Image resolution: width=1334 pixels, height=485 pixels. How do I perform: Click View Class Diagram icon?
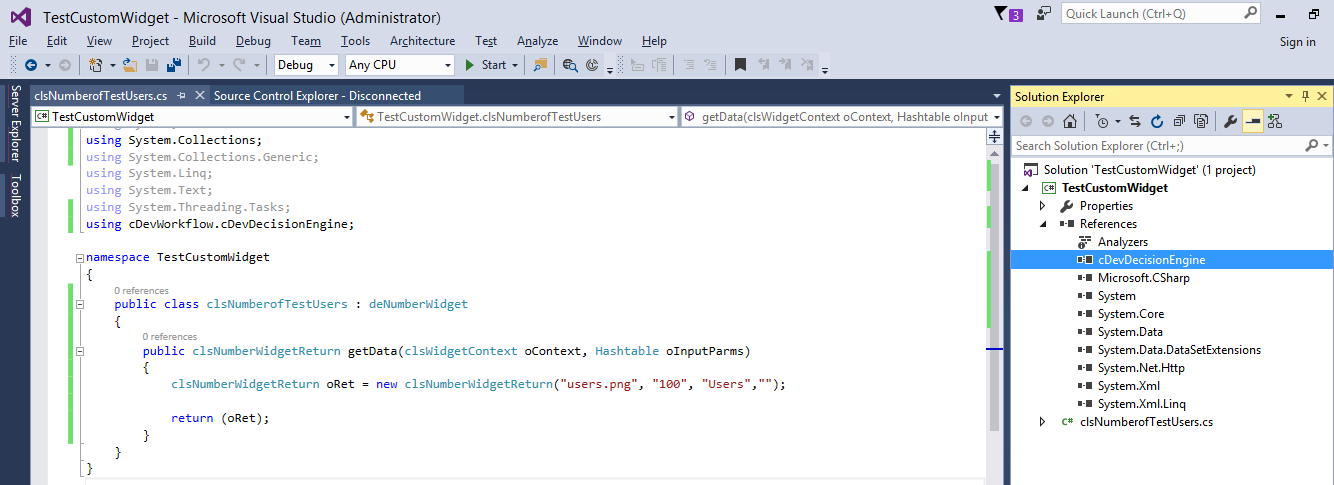point(1274,121)
